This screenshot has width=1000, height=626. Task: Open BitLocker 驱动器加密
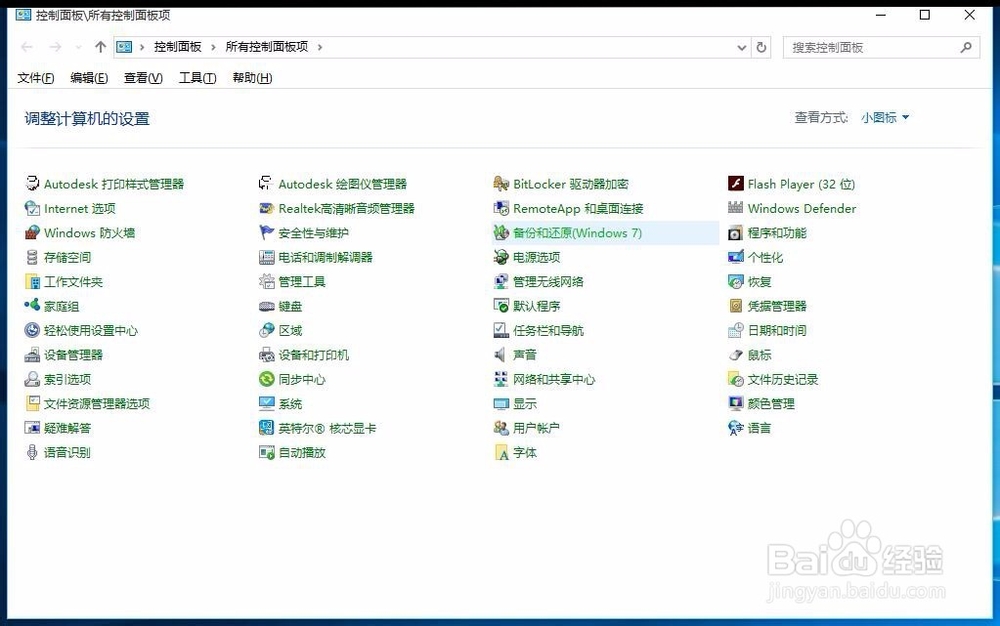[570, 184]
